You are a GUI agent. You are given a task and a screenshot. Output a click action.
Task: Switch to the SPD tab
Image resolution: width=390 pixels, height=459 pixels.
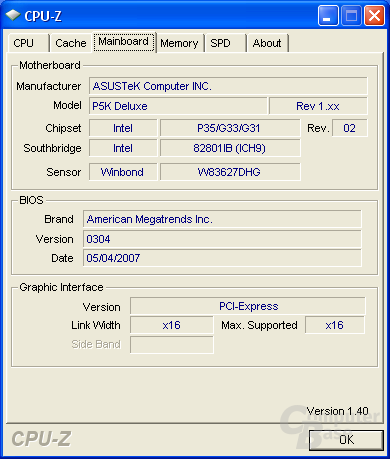(225, 43)
